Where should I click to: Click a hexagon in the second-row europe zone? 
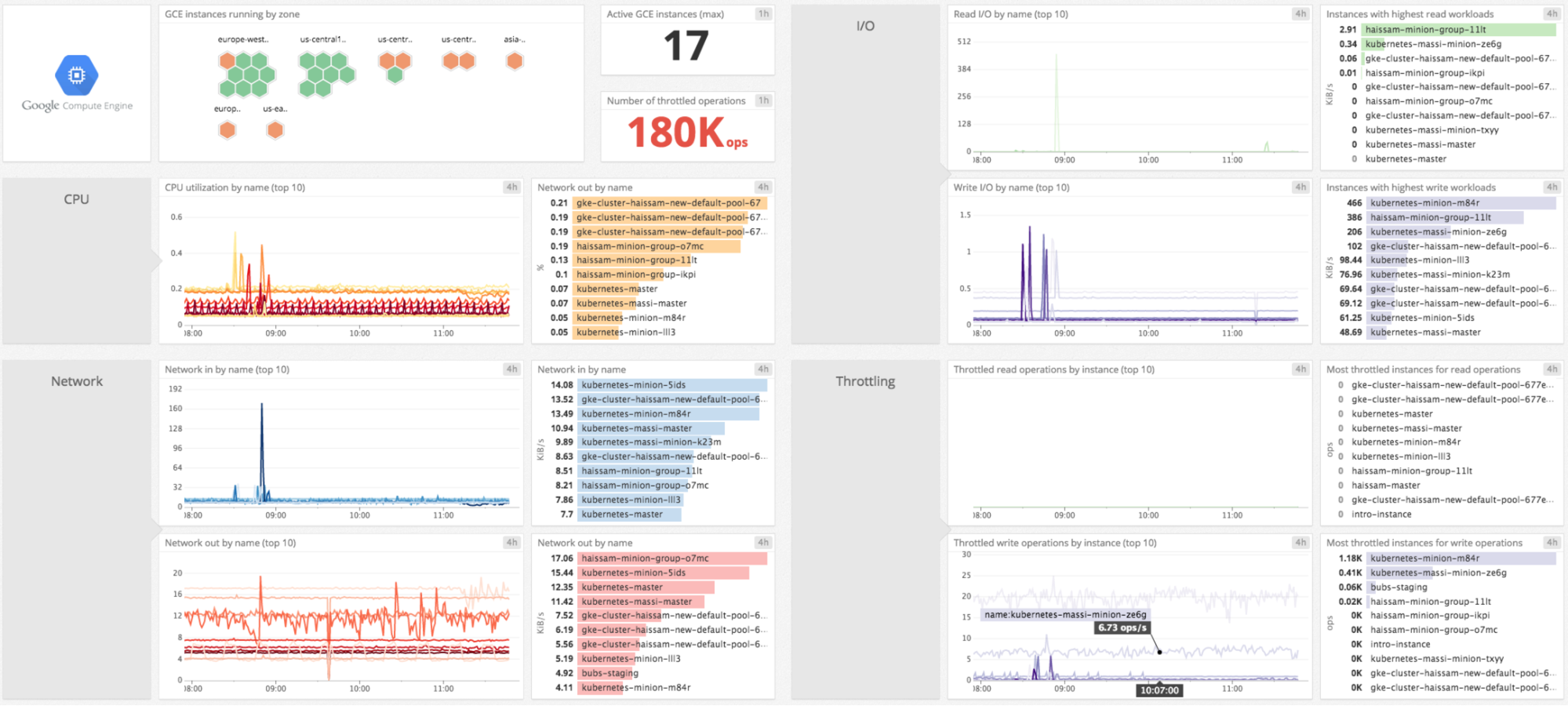point(227,128)
